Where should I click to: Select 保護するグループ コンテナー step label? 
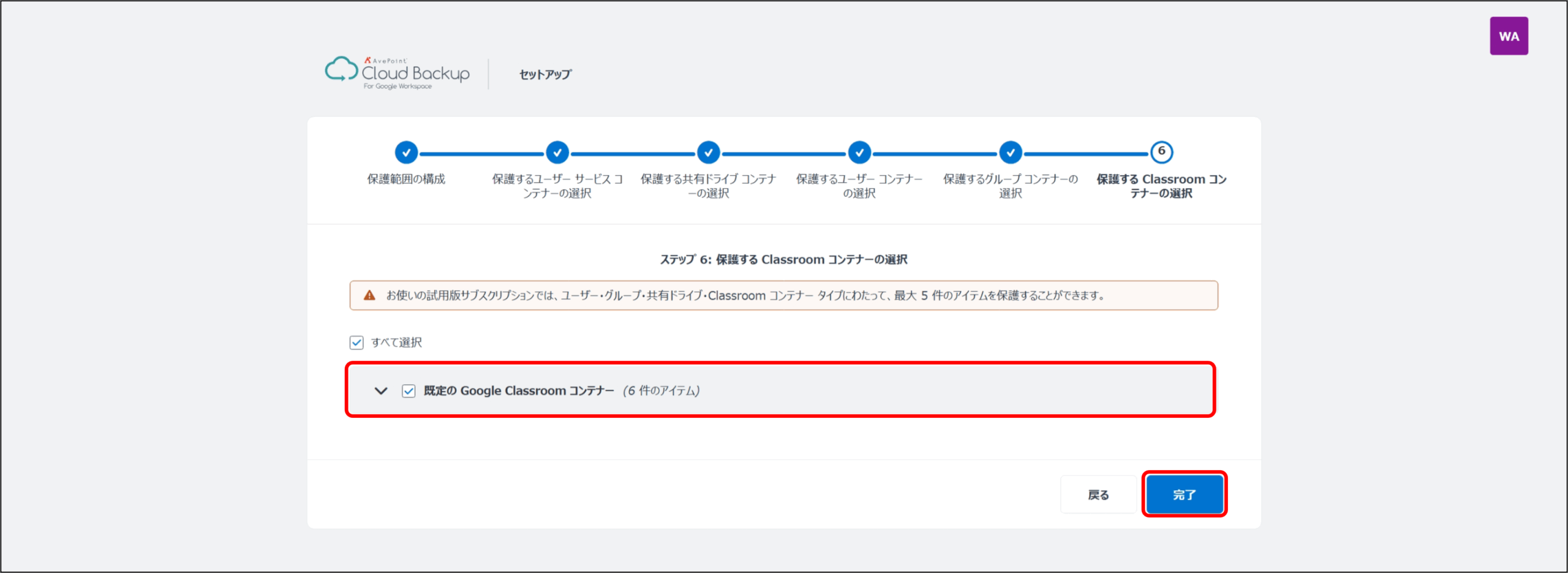(1010, 186)
